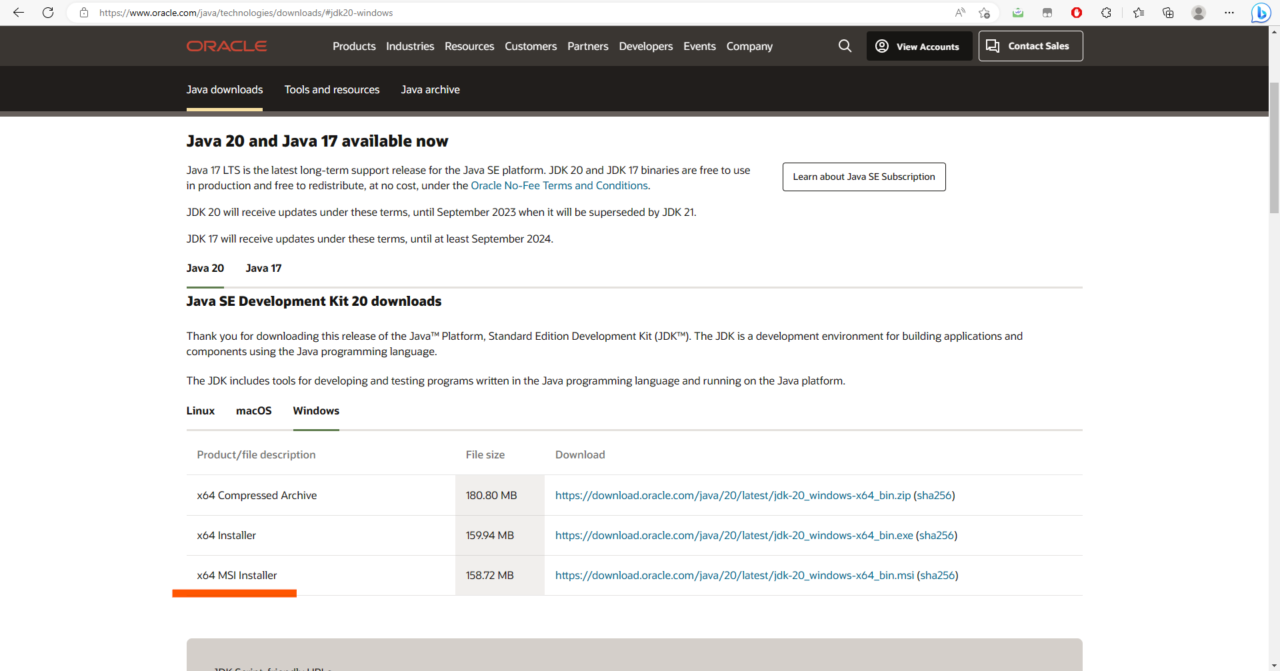This screenshot has height=671, width=1280.
Task: Switch to the Java 17 tab
Action: coord(263,267)
